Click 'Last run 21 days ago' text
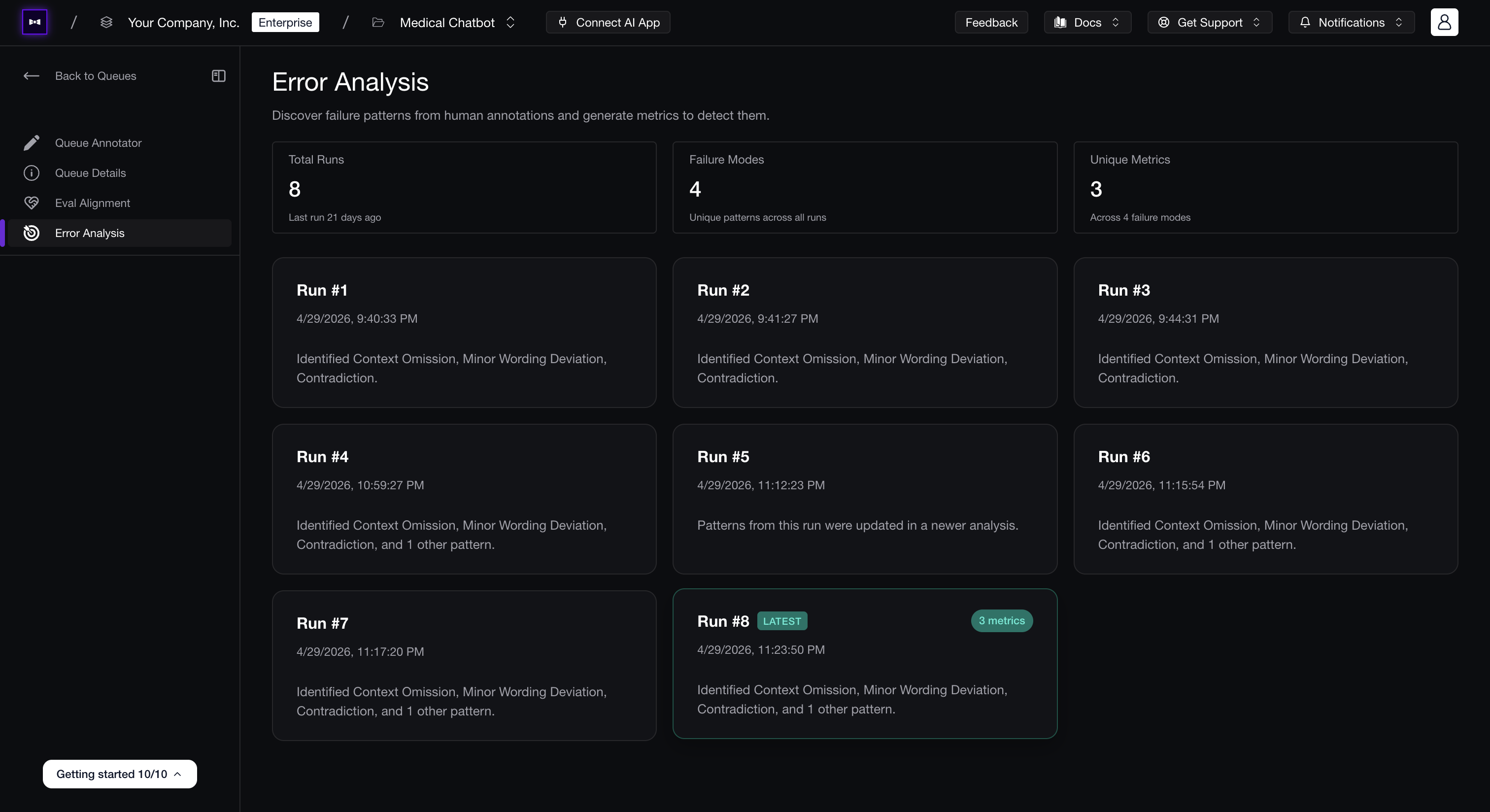The height and width of the screenshot is (812, 1490). 335,217
